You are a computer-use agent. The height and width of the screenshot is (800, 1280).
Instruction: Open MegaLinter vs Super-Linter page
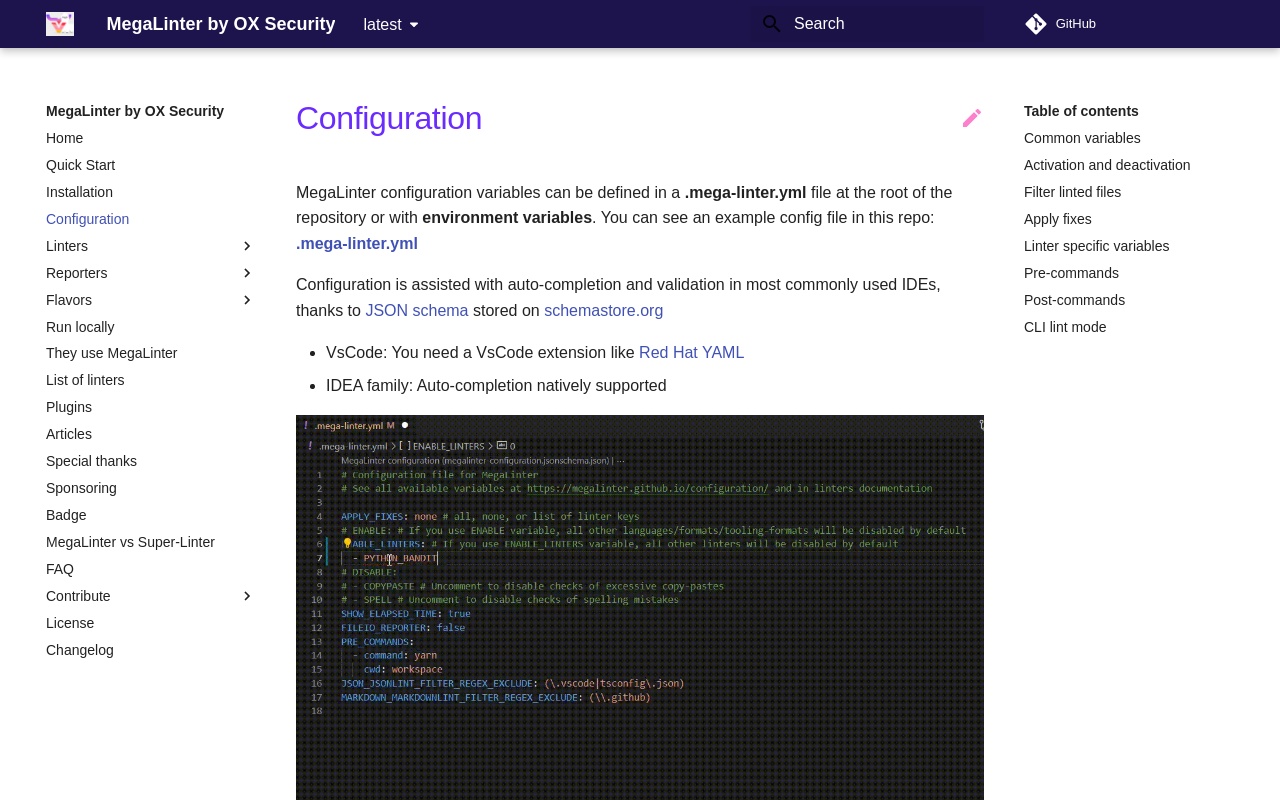point(130,542)
